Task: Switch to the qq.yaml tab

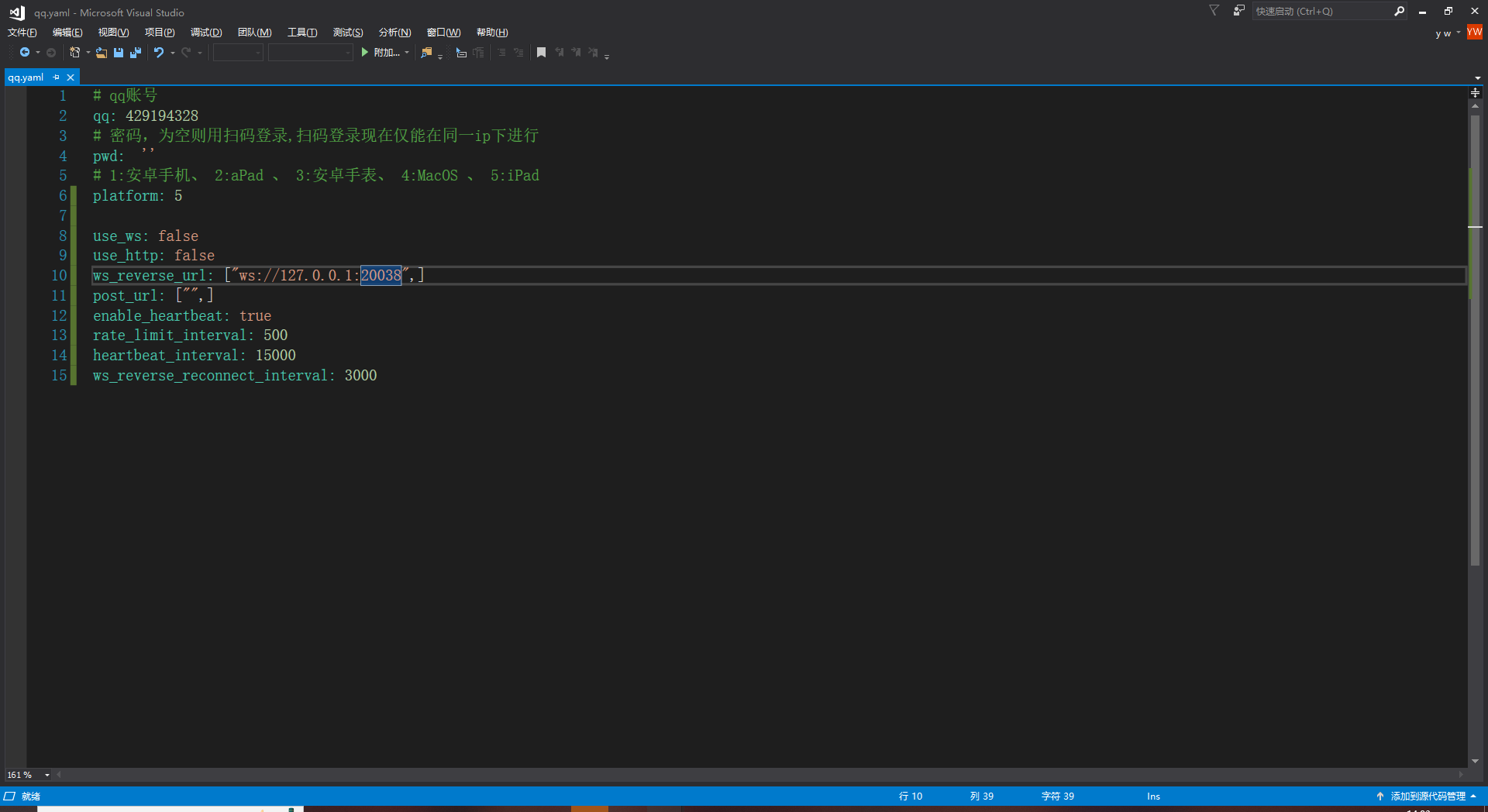Action: tap(25, 77)
